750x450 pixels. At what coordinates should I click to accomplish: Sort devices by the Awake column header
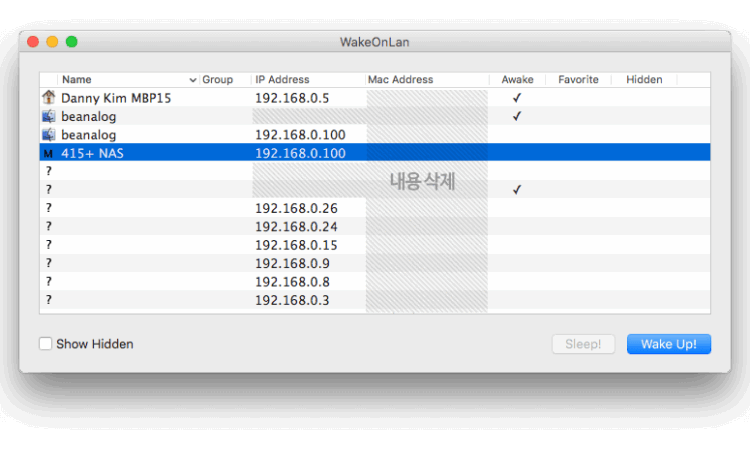(517, 80)
